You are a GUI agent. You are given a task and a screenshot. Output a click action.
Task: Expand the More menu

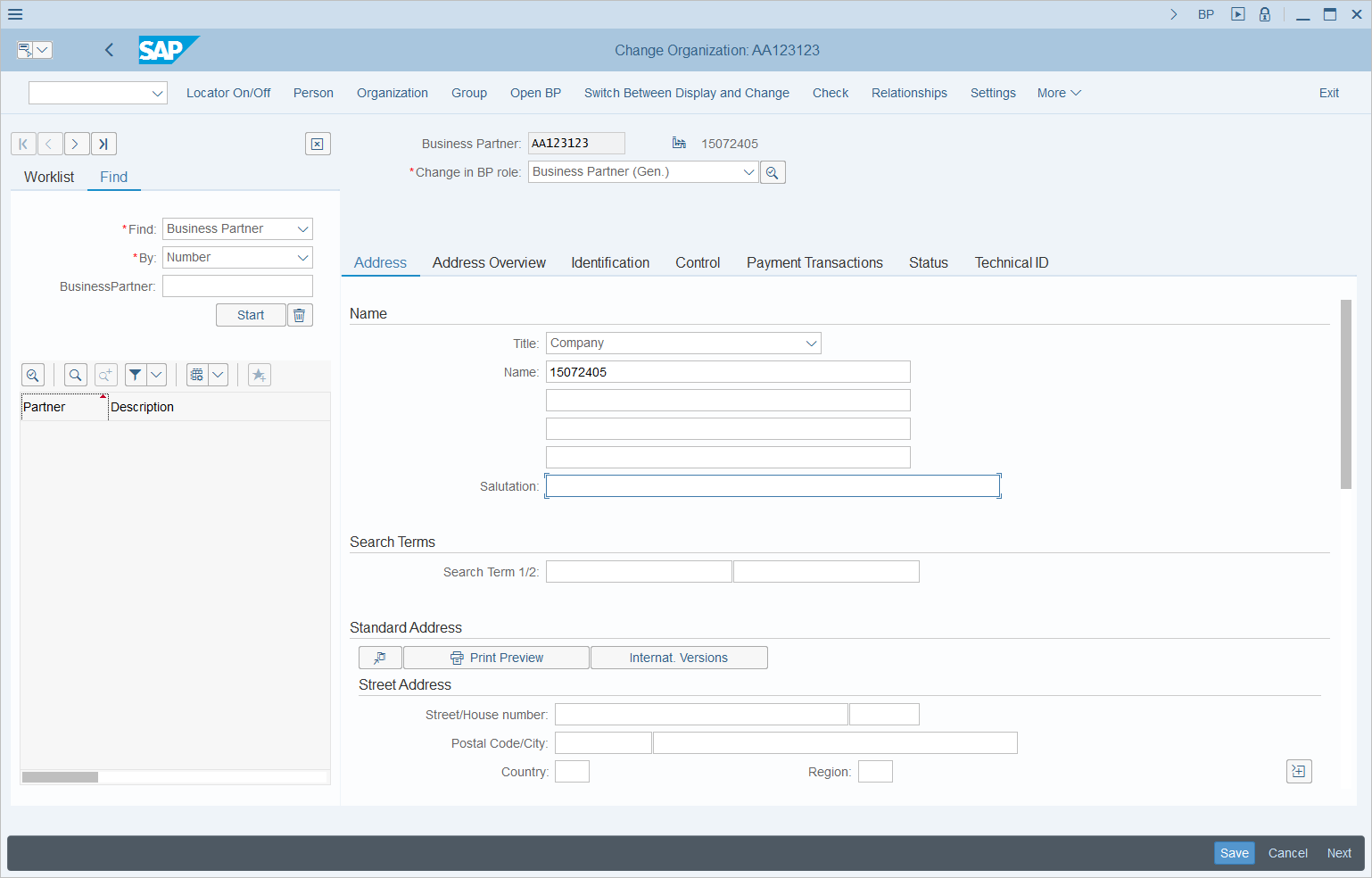(x=1058, y=93)
